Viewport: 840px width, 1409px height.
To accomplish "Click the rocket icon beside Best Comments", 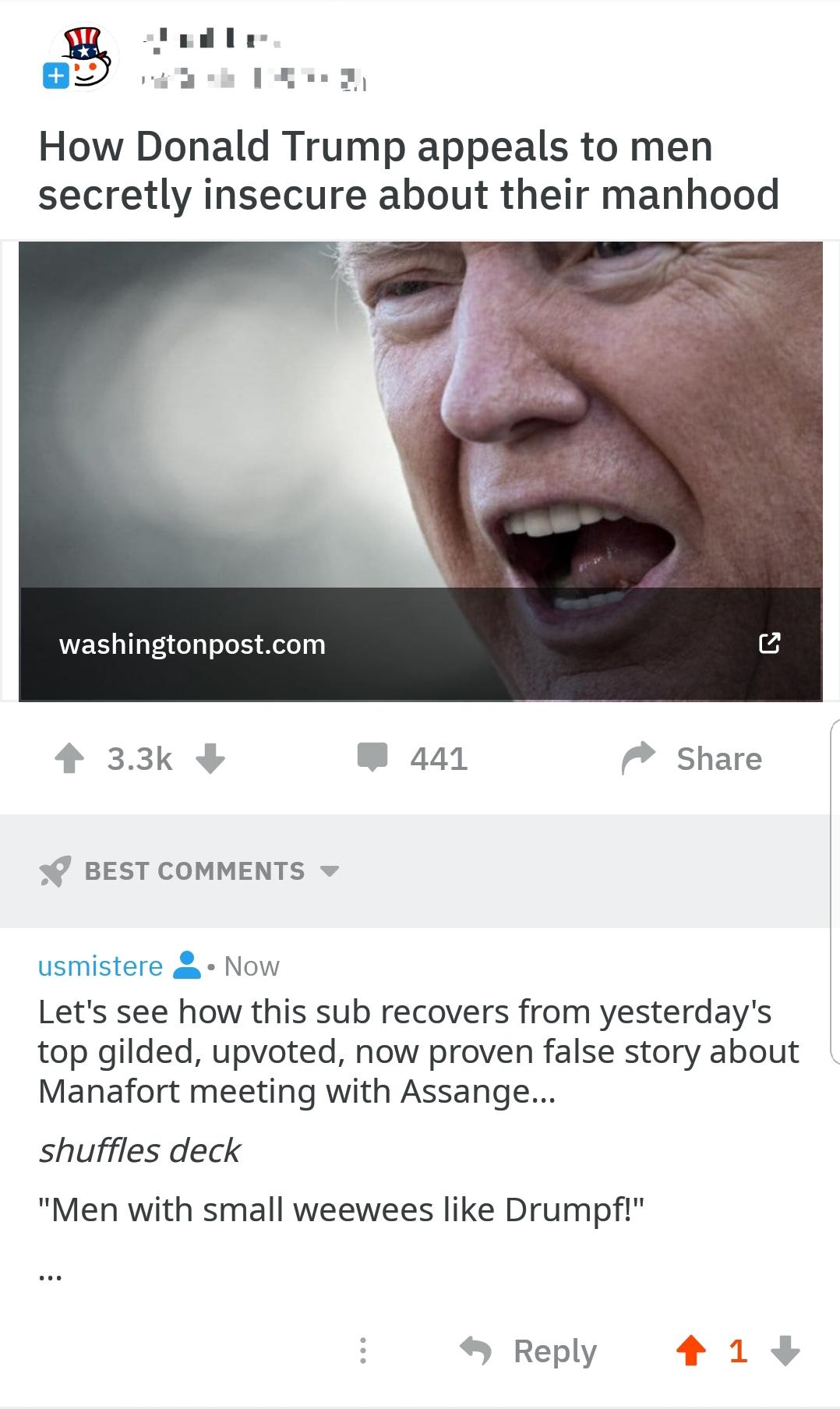I will tap(55, 871).
